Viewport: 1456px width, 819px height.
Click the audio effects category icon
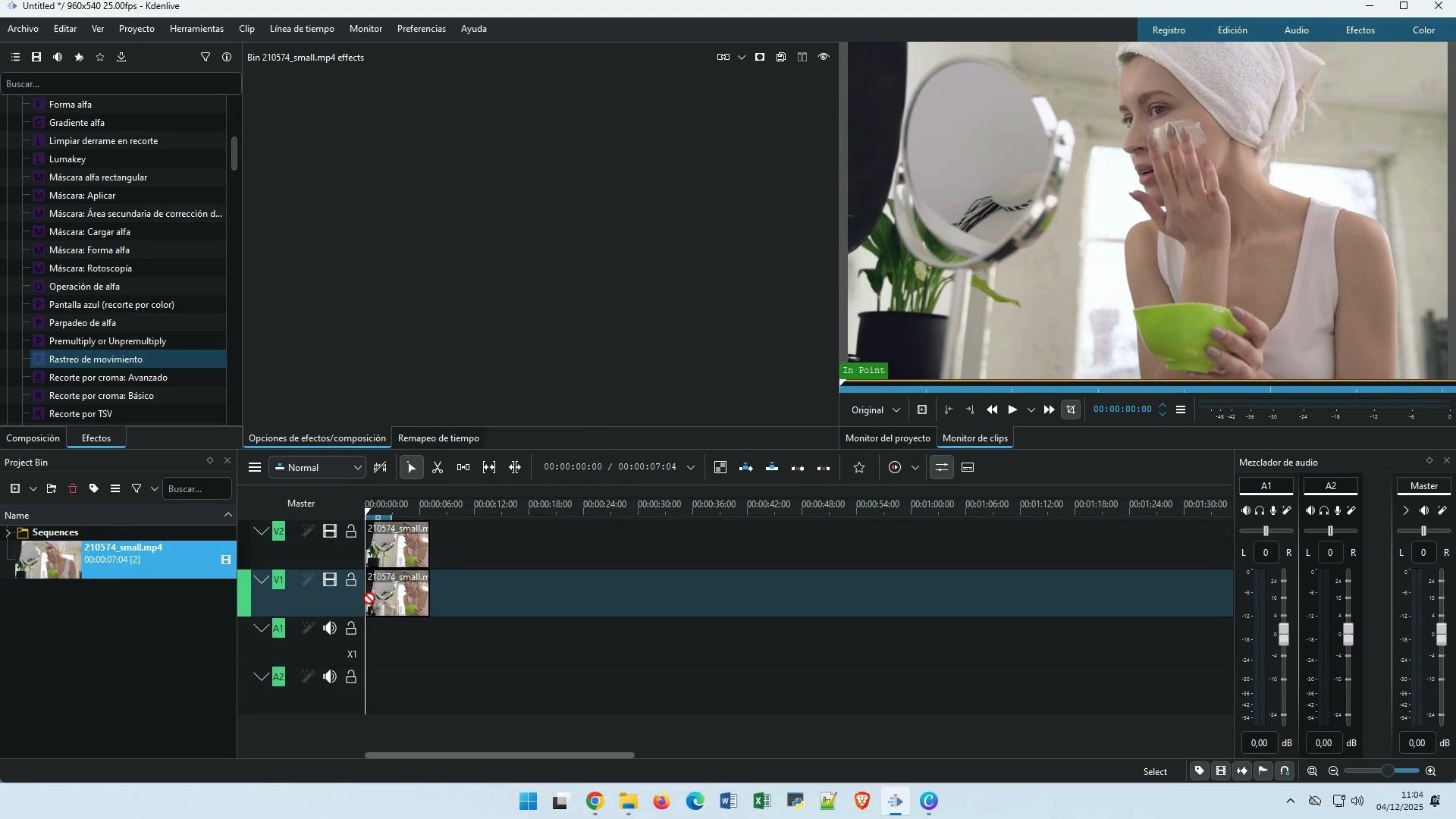[x=58, y=58]
